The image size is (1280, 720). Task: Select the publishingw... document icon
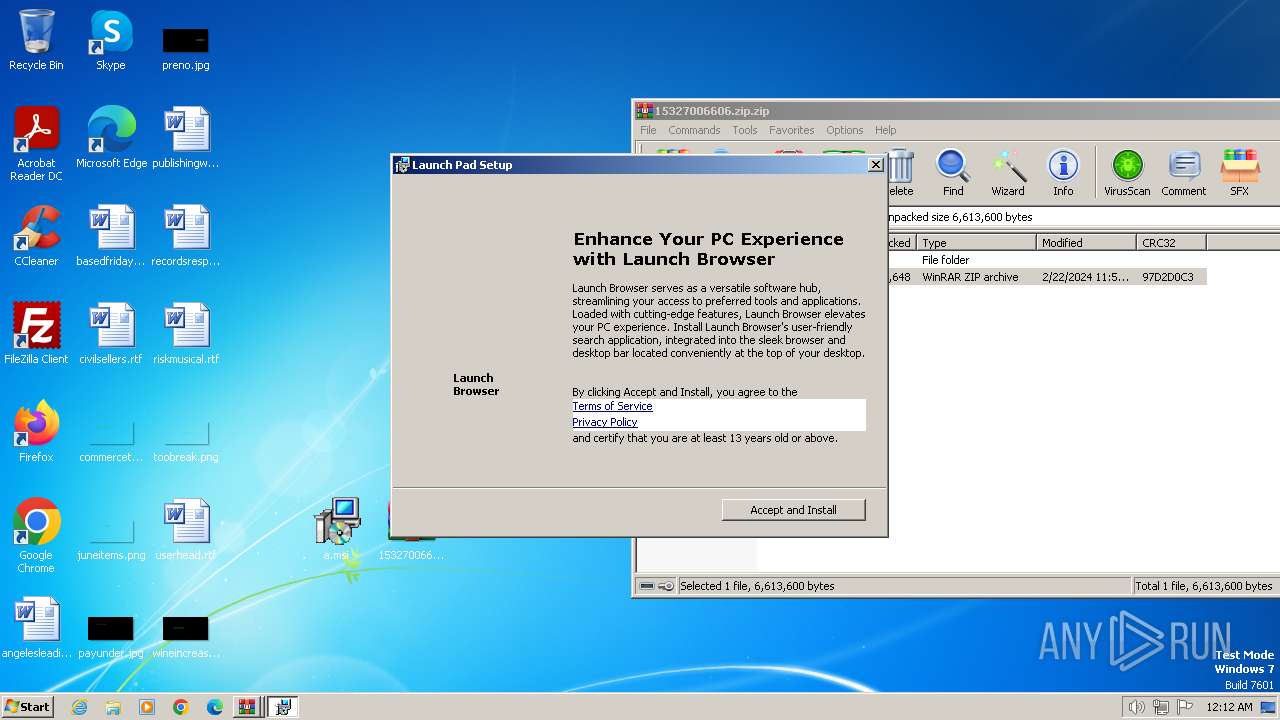[185, 138]
